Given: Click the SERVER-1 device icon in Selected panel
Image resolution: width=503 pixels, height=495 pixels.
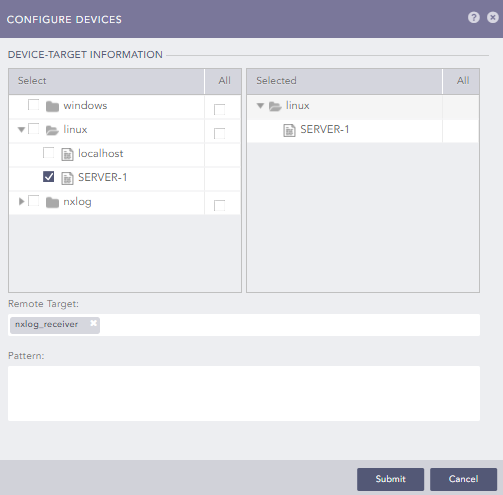Looking at the screenshot, I should pyautogui.click(x=289, y=130).
